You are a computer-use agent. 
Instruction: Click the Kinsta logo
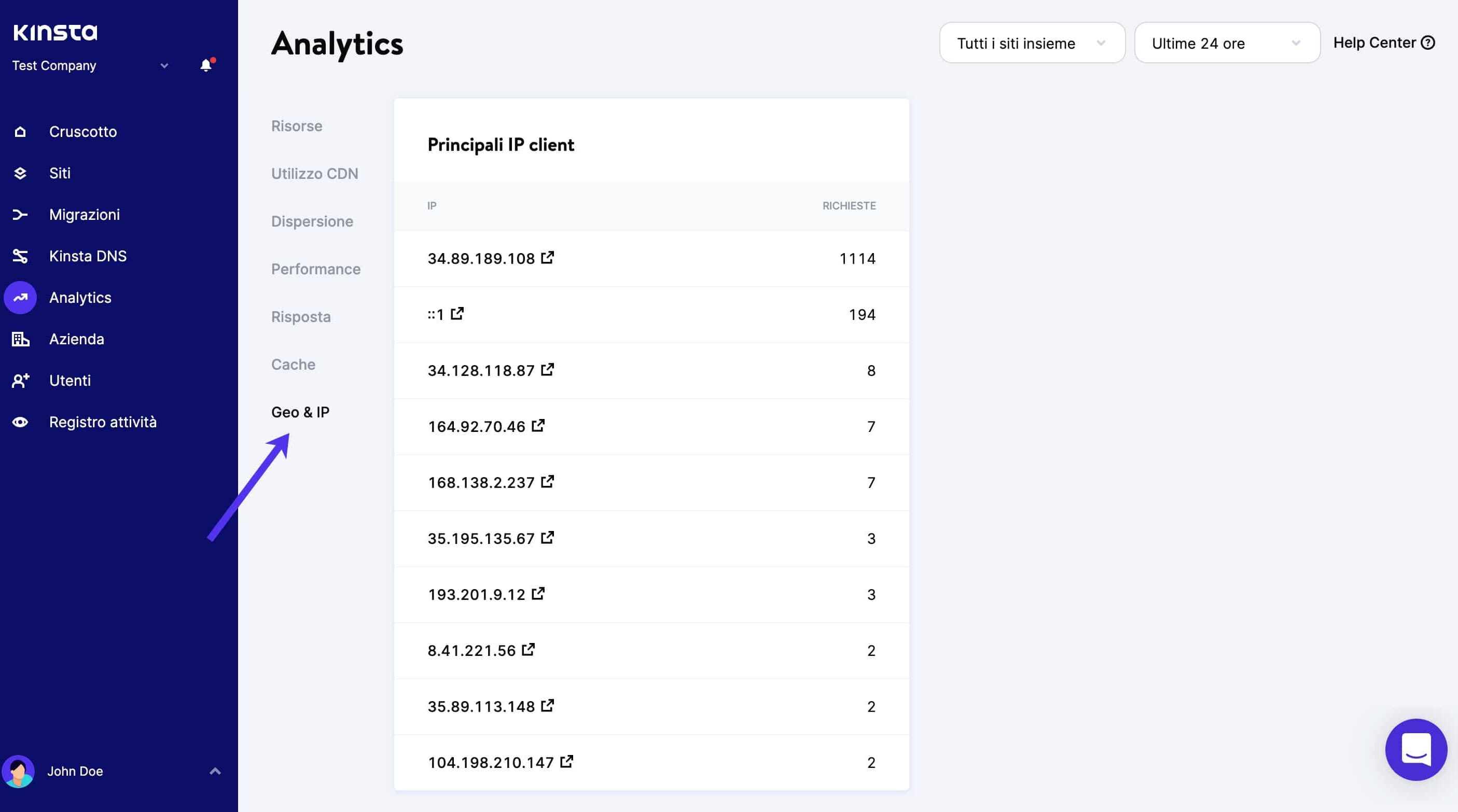[55, 32]
